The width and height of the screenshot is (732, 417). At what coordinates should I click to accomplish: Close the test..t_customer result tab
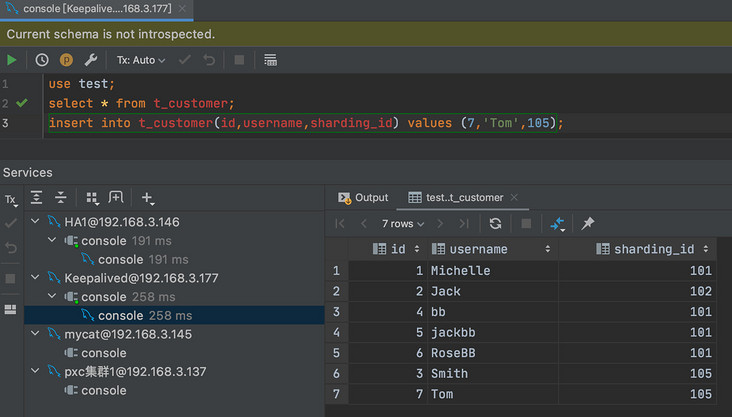tap(514, 198)
